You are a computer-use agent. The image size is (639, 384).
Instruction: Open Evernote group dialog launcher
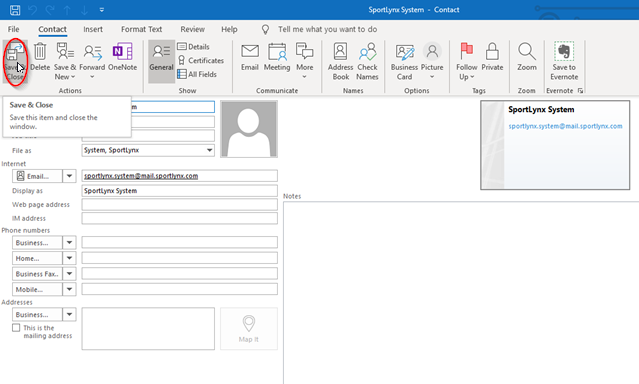click(580, 90)
